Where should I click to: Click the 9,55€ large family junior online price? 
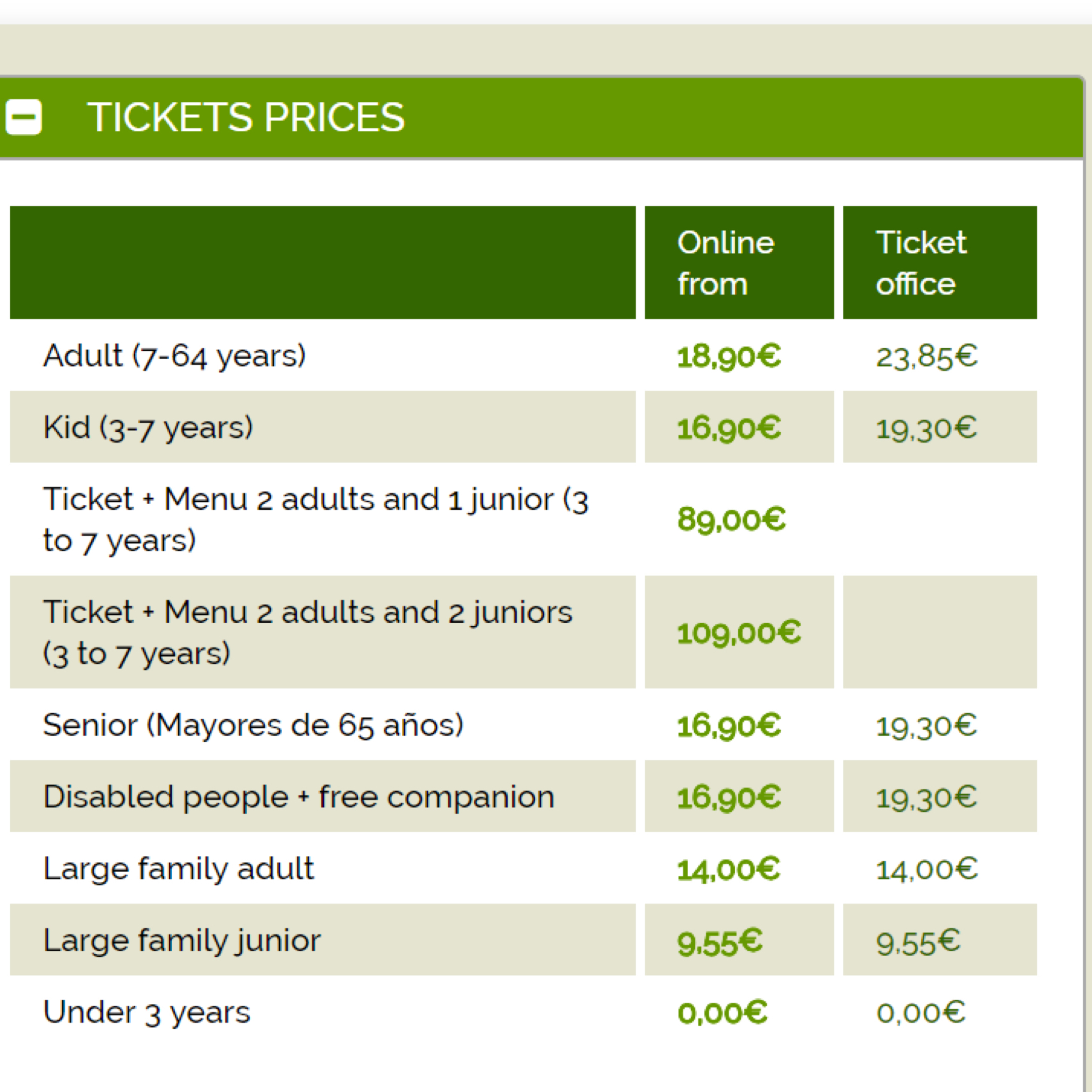click(x=720, y=942)
